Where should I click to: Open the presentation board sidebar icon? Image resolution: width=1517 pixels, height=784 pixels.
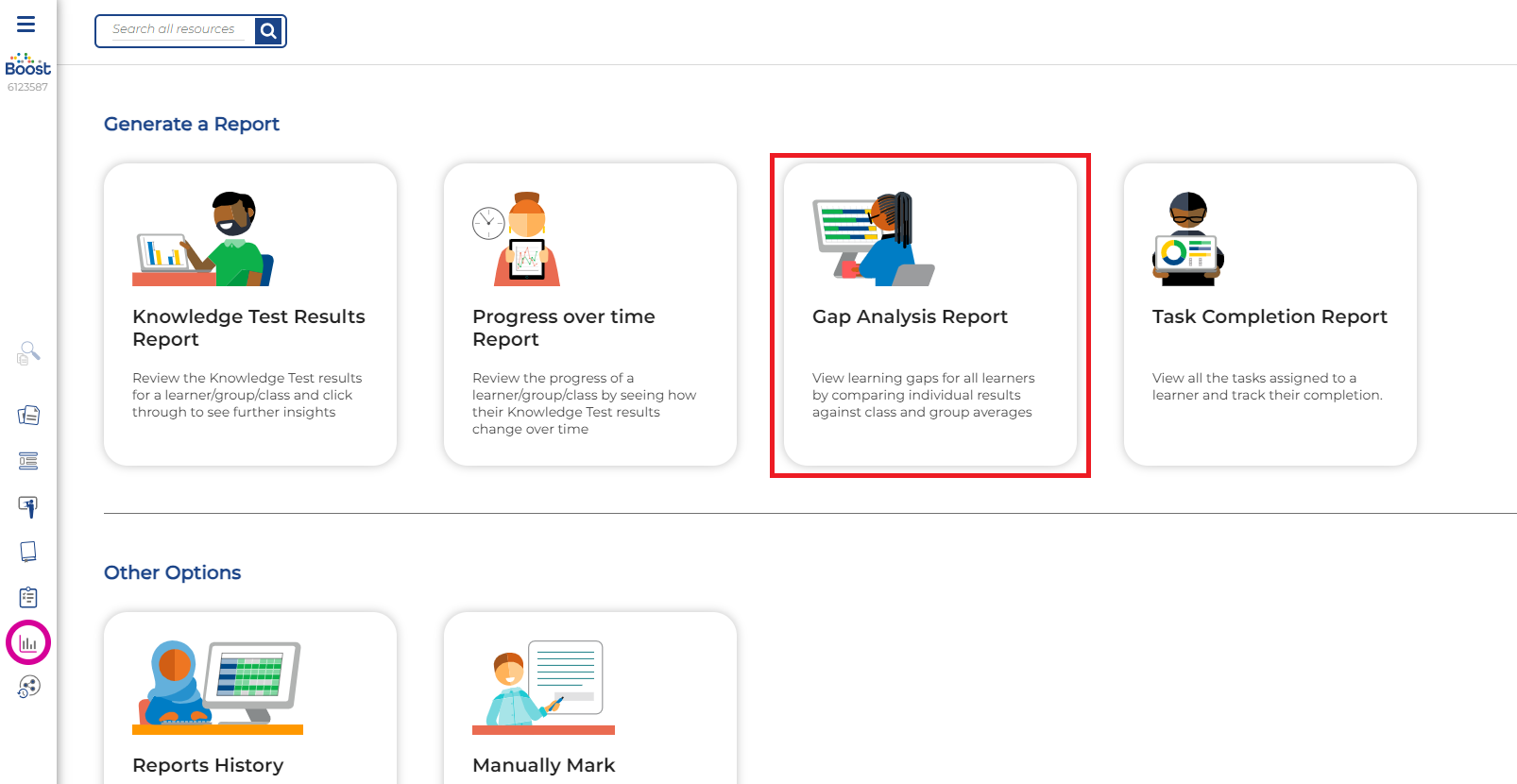click(28, 507)
